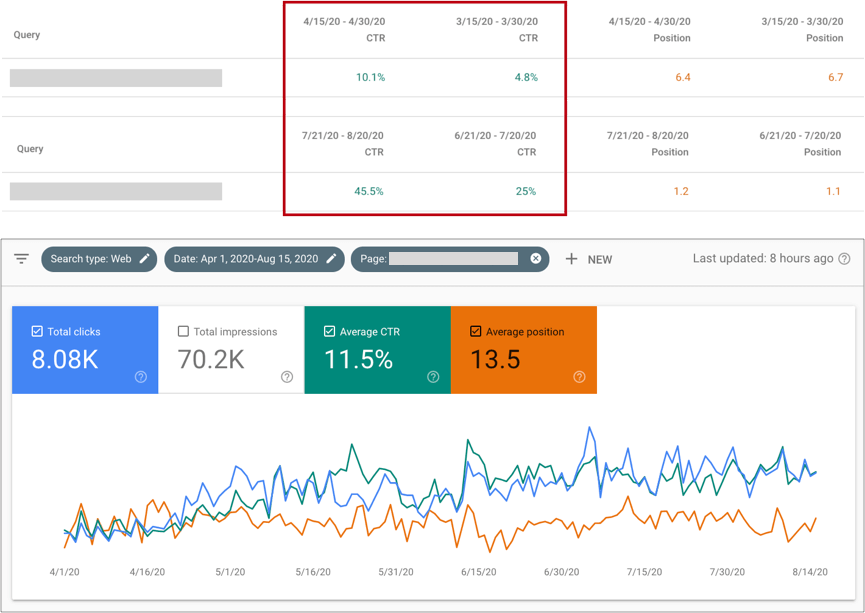Uncheck the Total clicks checkbox
865x613 pixels.
37,331
